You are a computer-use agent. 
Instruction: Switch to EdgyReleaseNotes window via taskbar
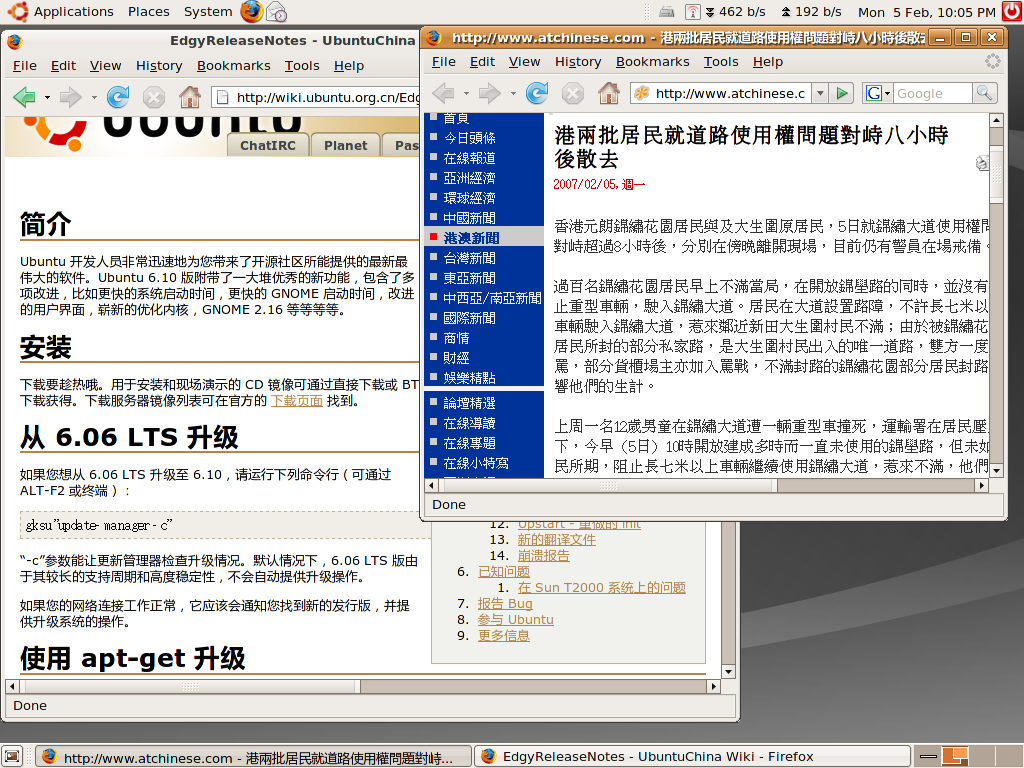click(691, 756)
